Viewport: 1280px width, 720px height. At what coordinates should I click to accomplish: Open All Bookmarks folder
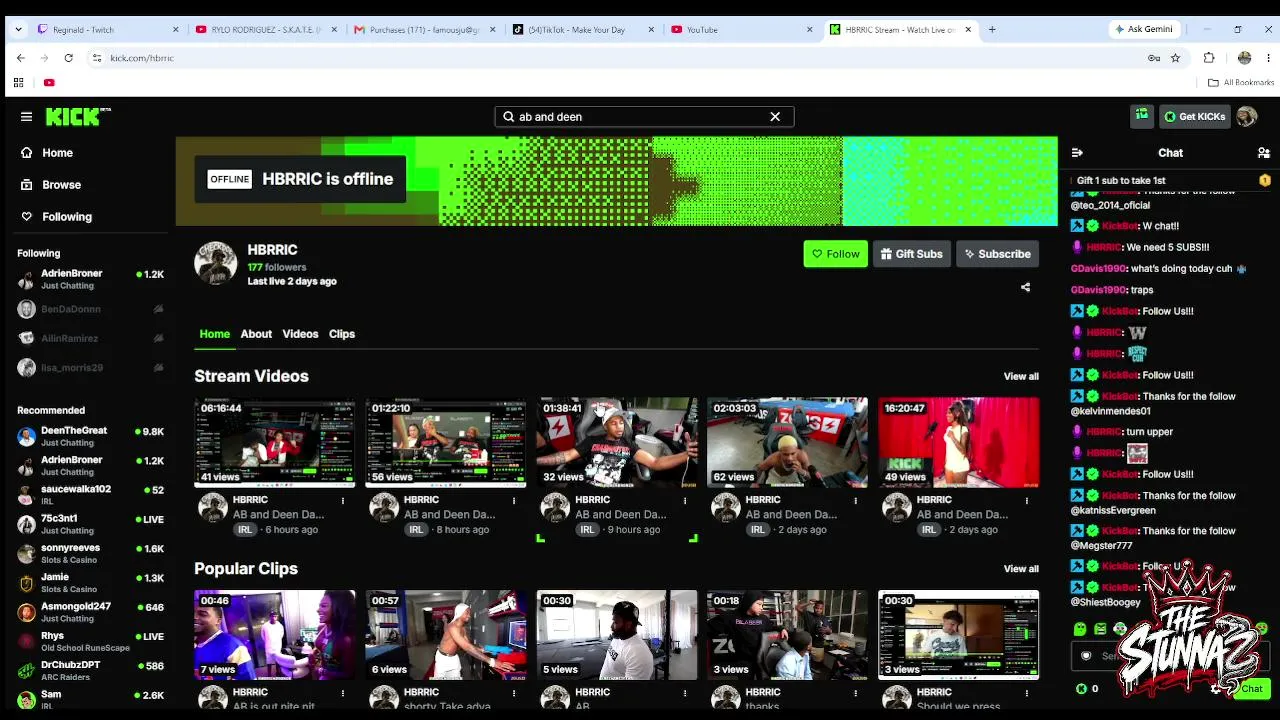tap(1241, 83)
